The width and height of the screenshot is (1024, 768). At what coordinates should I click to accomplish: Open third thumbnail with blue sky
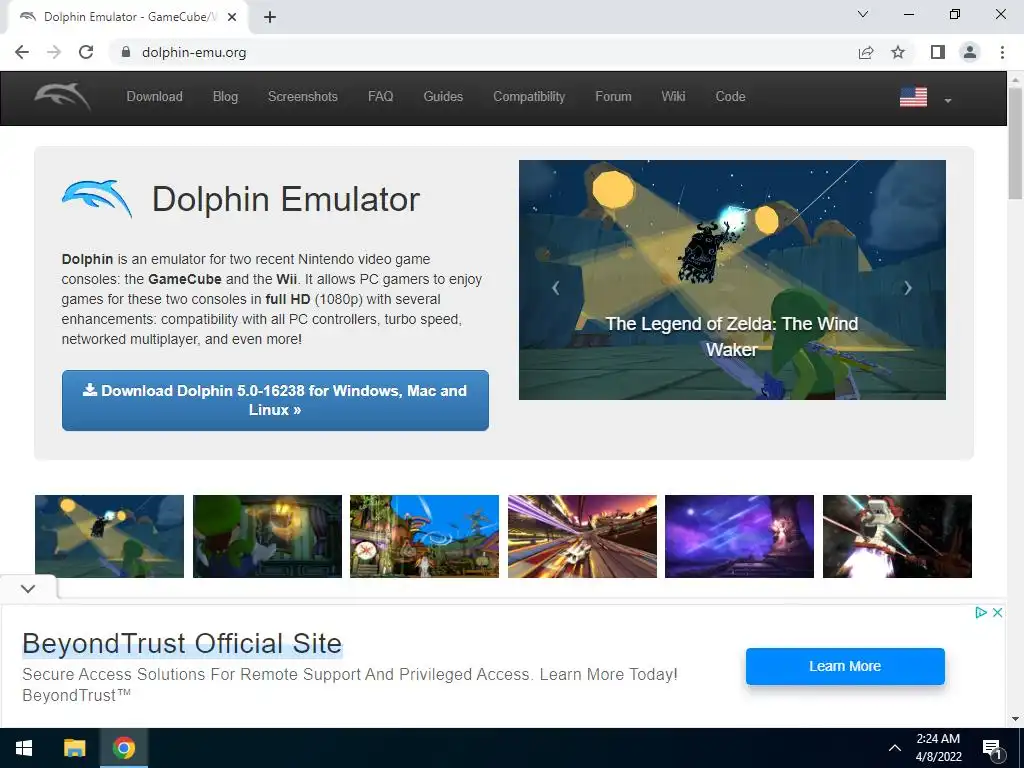(x=424, y=536)
